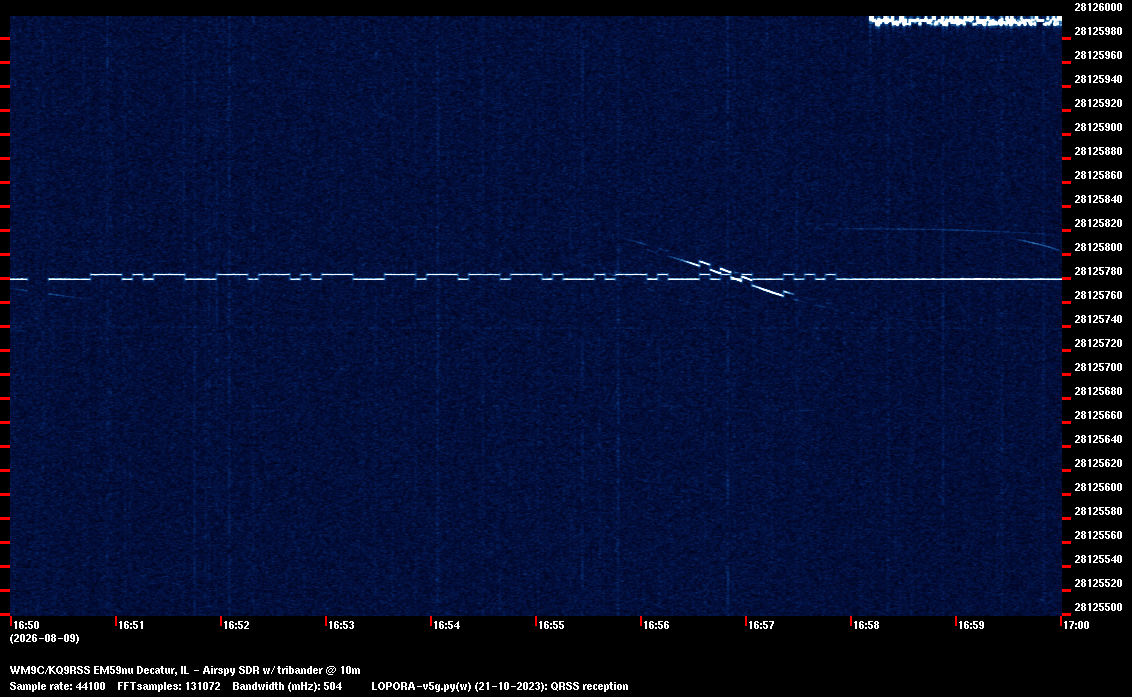Click the 16:55 time label

click(x=551, y=625)
